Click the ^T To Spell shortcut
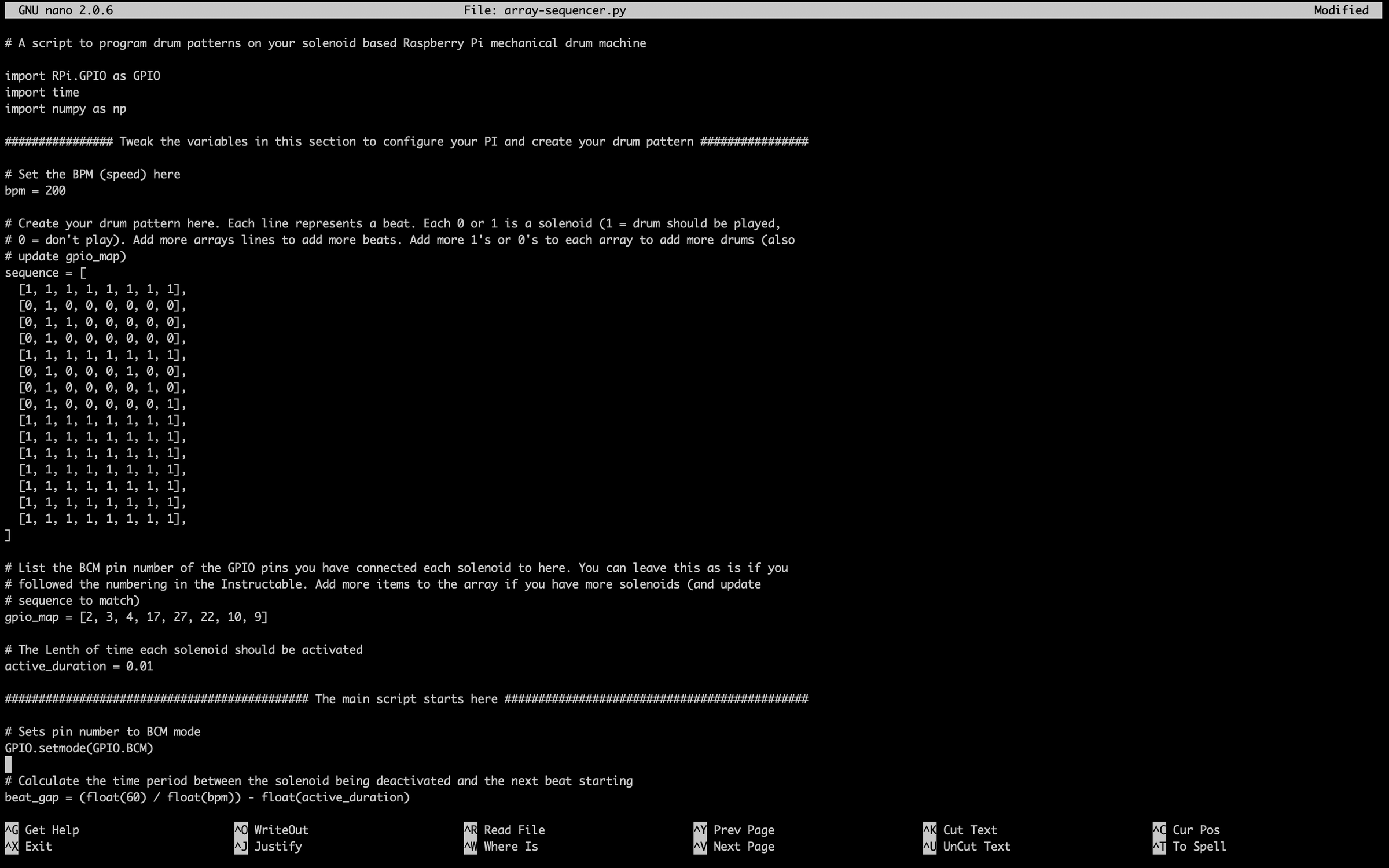 point(1189,846)
